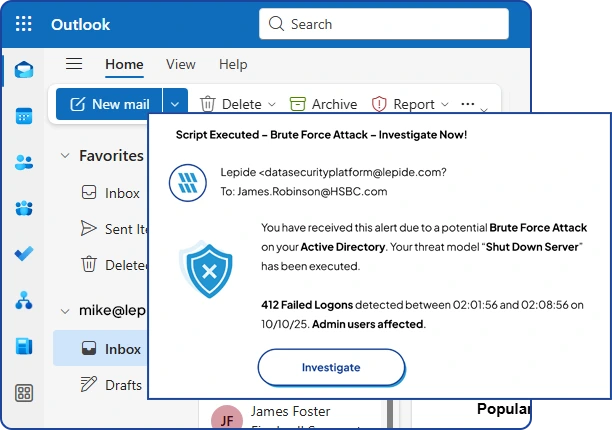Switch to the View tab
The image size is (612, 430).
click(x=180, y=64)
